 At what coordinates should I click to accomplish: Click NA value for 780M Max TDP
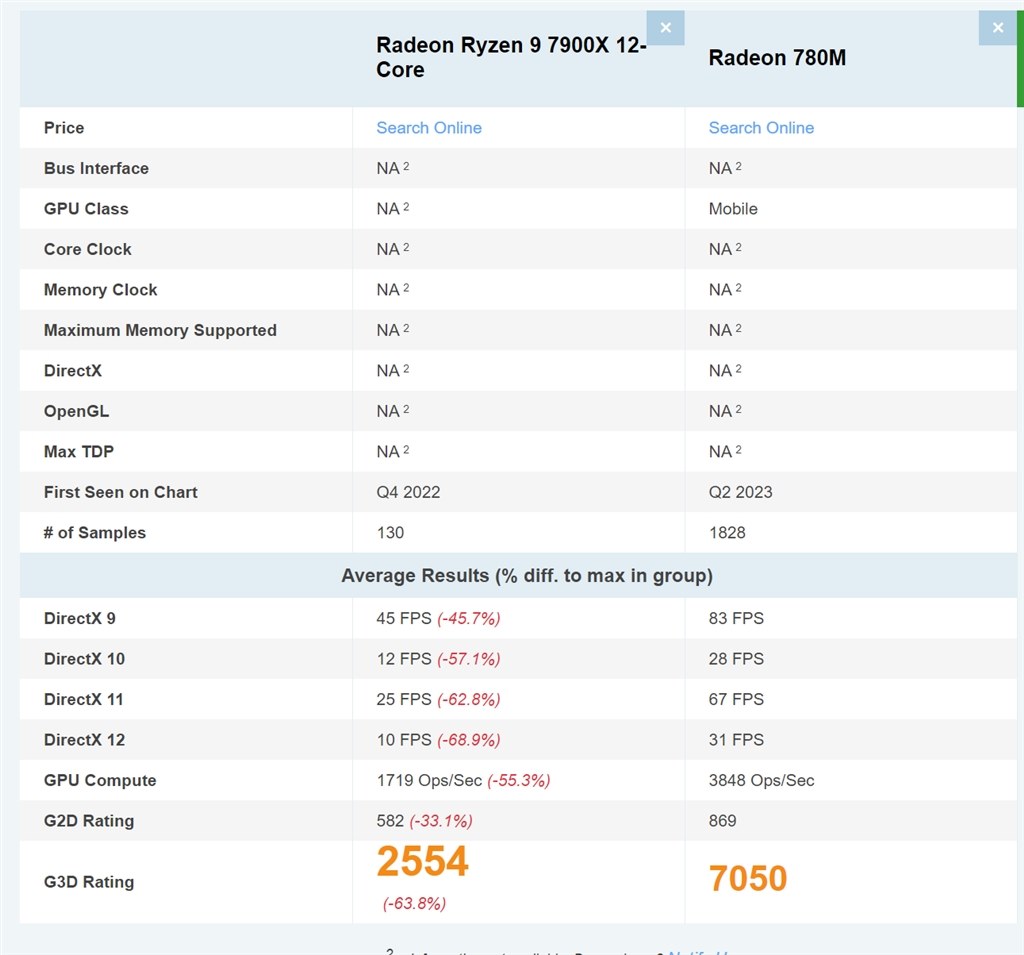[x=725, y=452]
